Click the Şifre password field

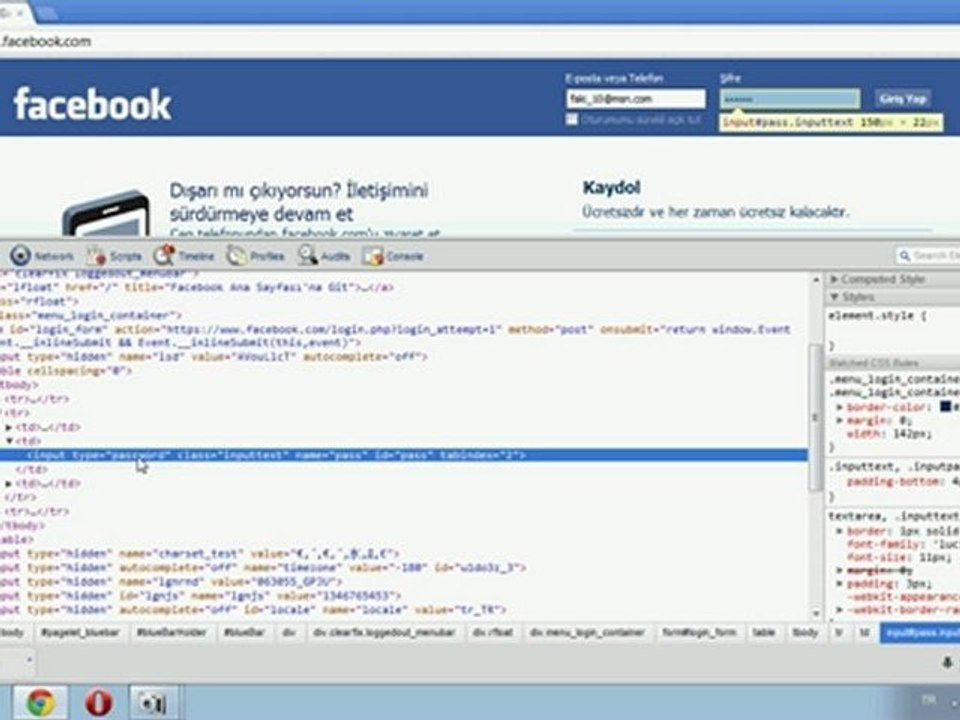point(790,99)
